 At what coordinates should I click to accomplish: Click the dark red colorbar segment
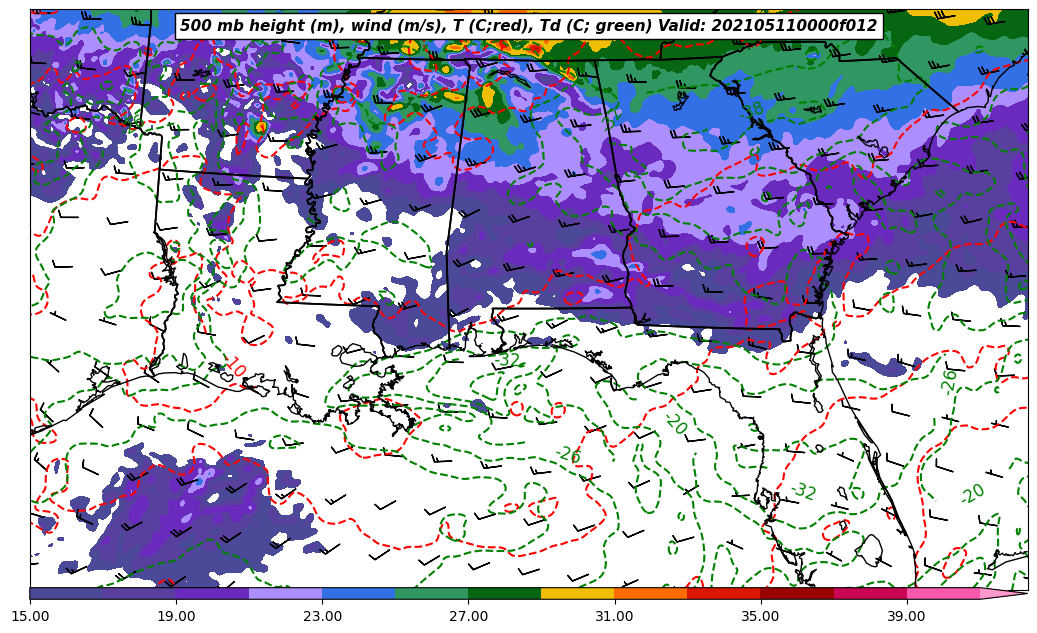(x=796, y=593)
